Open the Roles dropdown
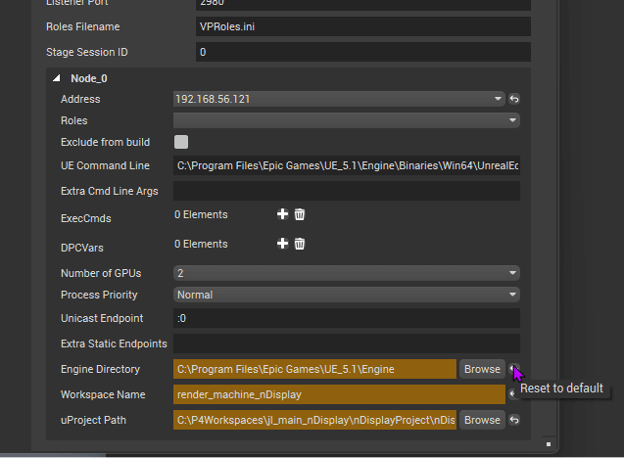This screenshot has width=624, height=458. (345, 120)
